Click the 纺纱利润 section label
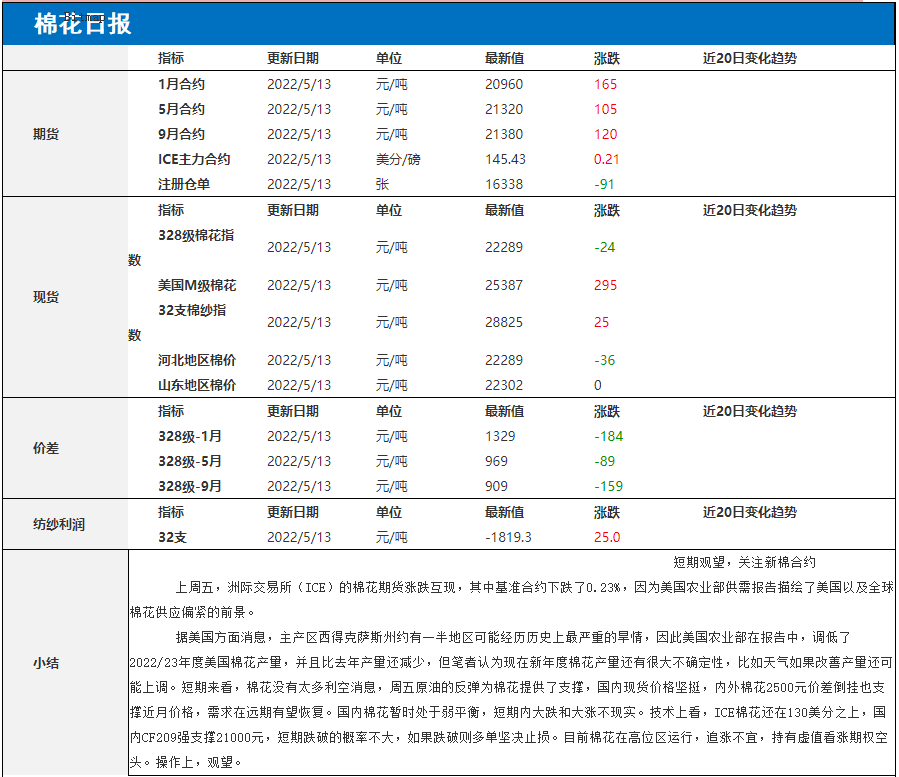This screenshot has width=899, height=777. 58,524
